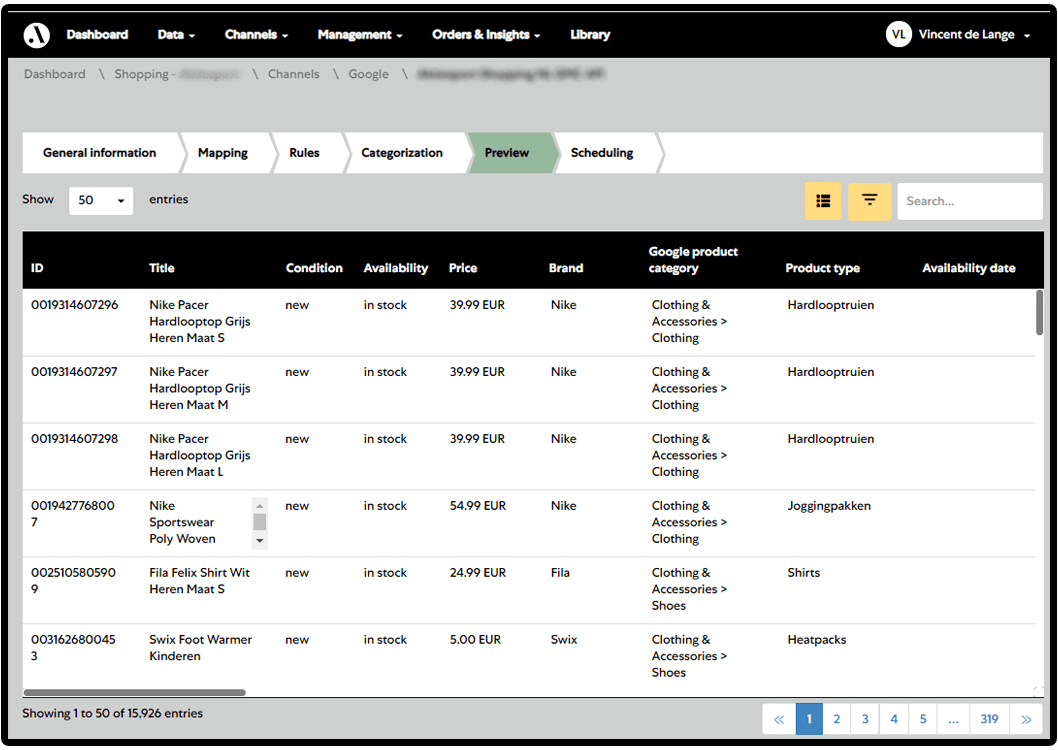
Task: Focus the Search input field
Action: coord(970,201)
